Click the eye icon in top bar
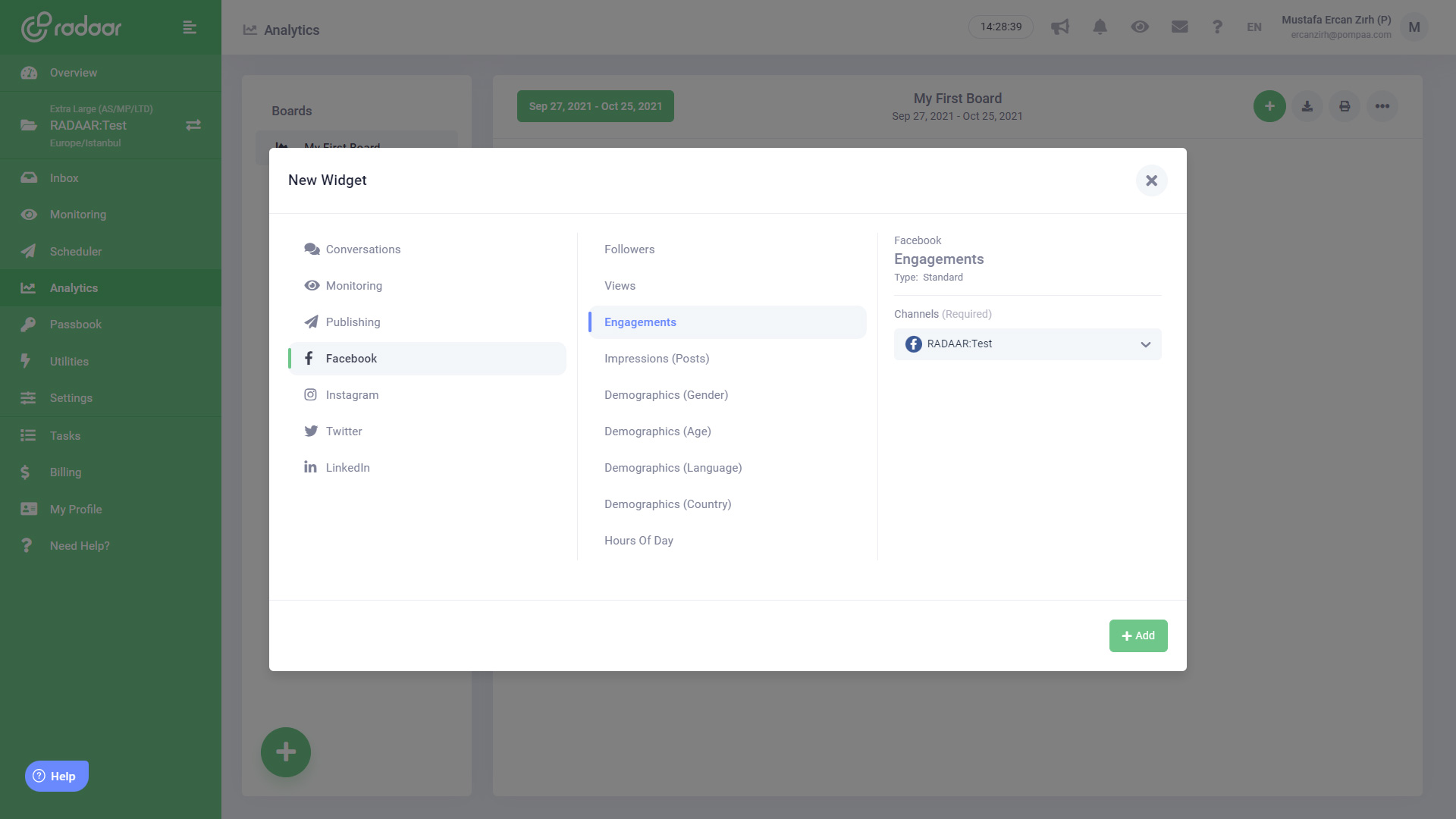The height and width of the screenshot is (819, 1456). click(x=1139, y=27)
